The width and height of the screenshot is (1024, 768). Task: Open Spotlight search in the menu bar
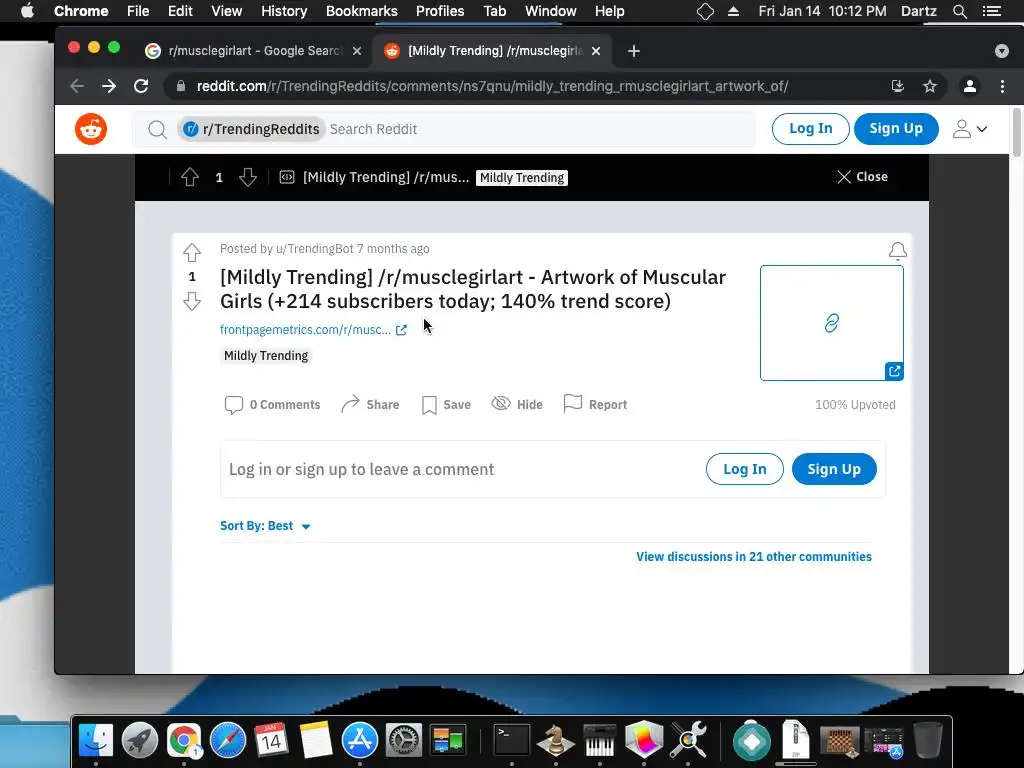(x=960, y=11)
